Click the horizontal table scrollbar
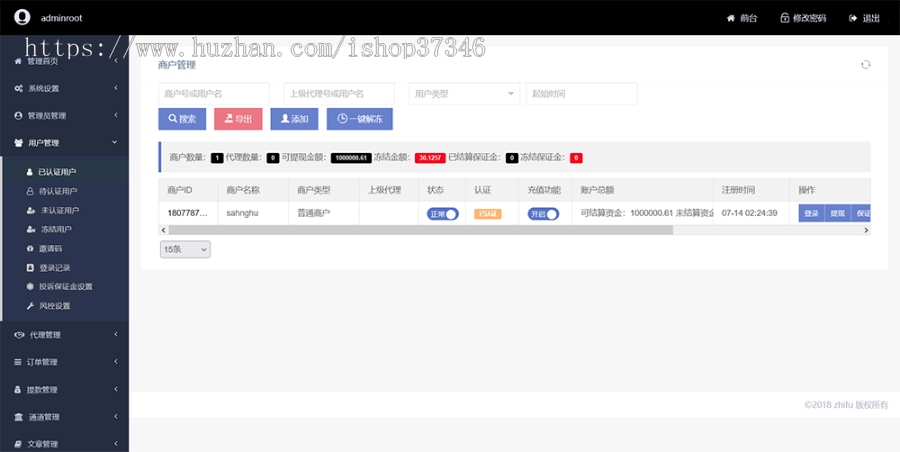Screen dimensions: 900x452 pos(421,230)
